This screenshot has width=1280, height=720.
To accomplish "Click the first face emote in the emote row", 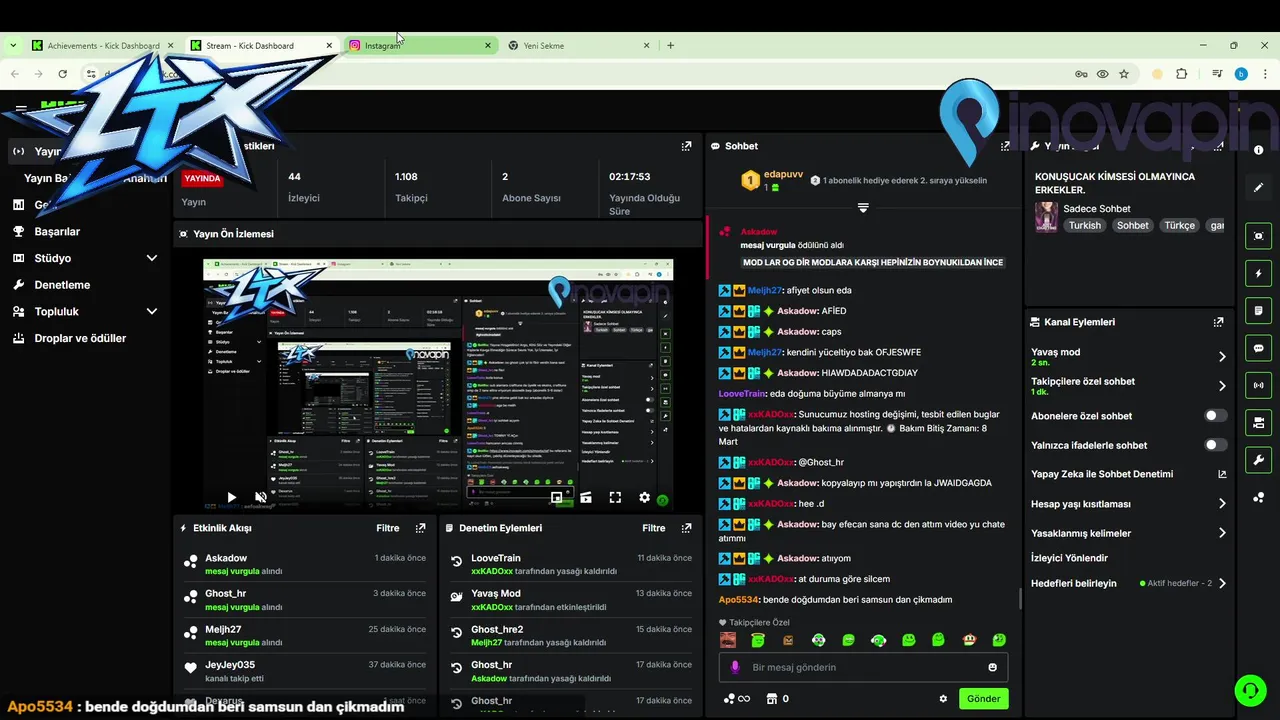I will 728,640.
